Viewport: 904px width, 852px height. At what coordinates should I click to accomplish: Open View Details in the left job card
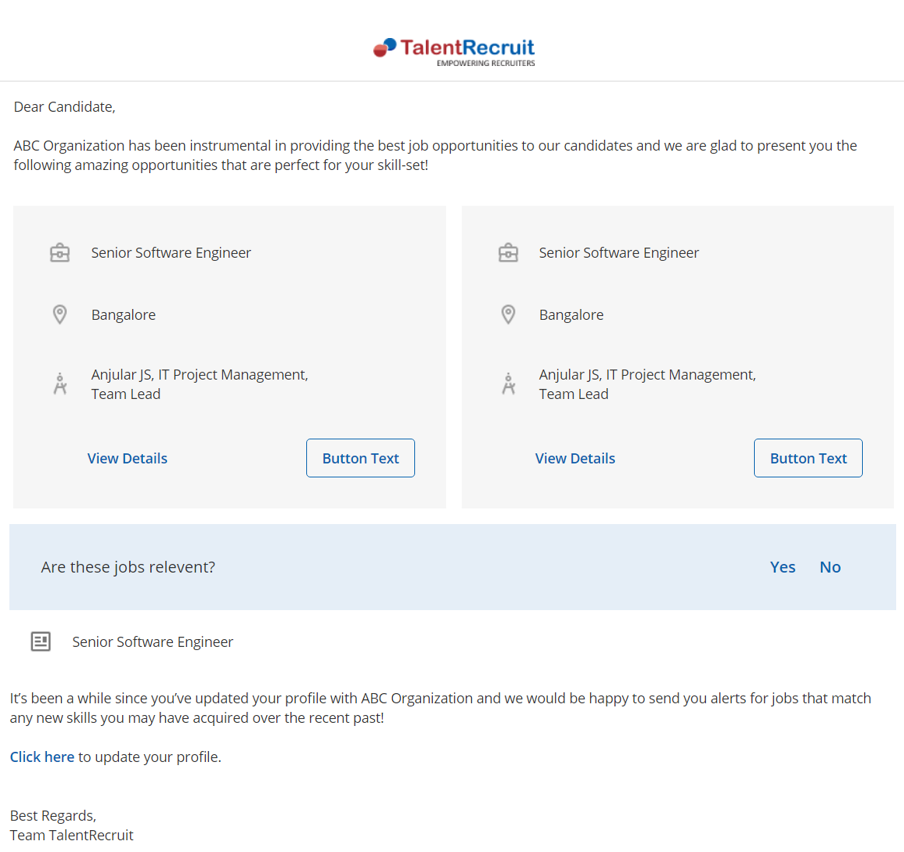pos(127,458)
